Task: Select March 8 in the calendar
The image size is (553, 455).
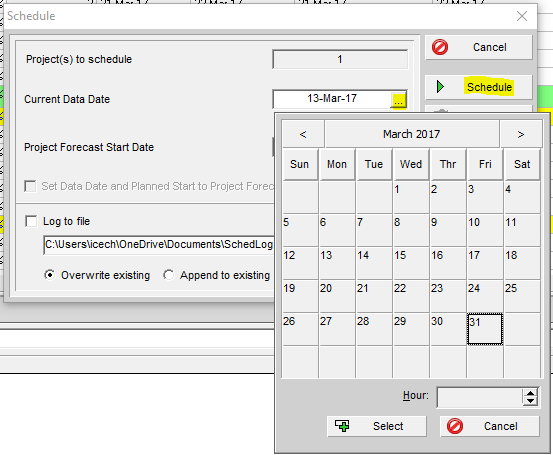Action: 411,230
